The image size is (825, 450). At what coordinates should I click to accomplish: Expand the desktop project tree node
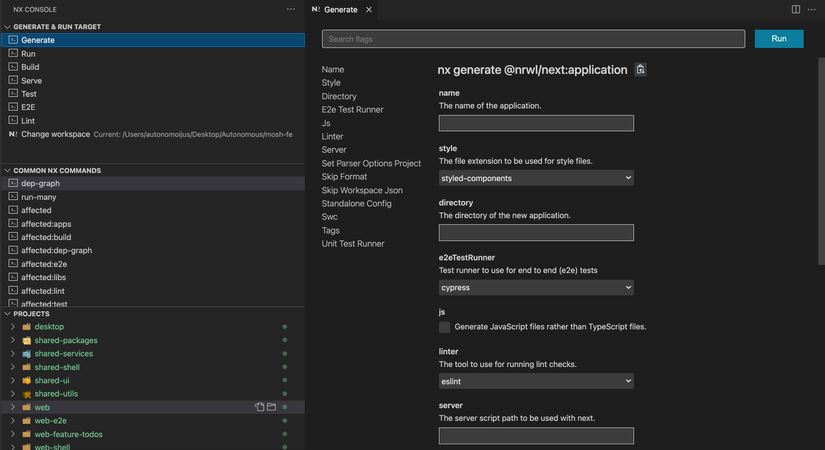(x=13, y=327)
